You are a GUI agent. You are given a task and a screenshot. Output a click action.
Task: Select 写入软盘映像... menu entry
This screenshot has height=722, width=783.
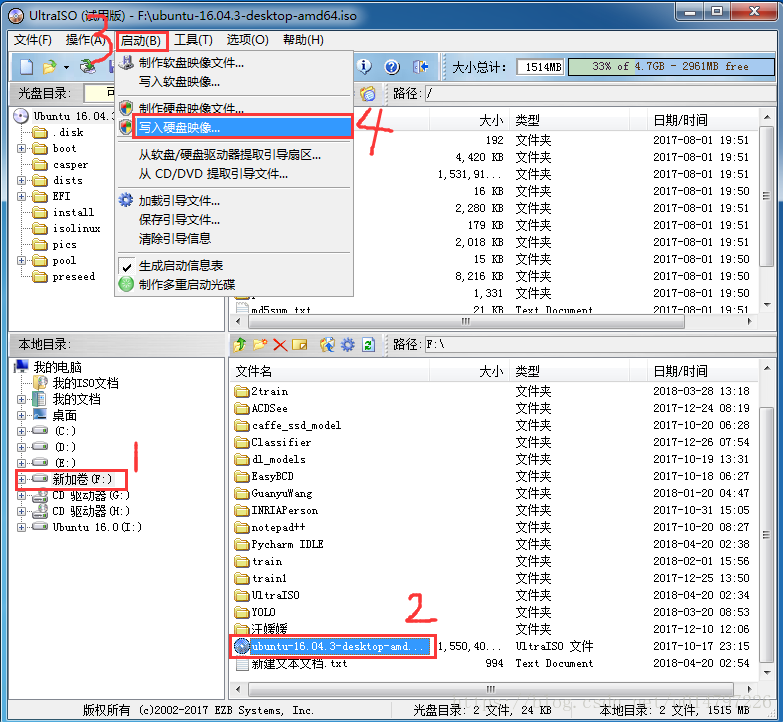pyautogui.click(x=235, y=82)
